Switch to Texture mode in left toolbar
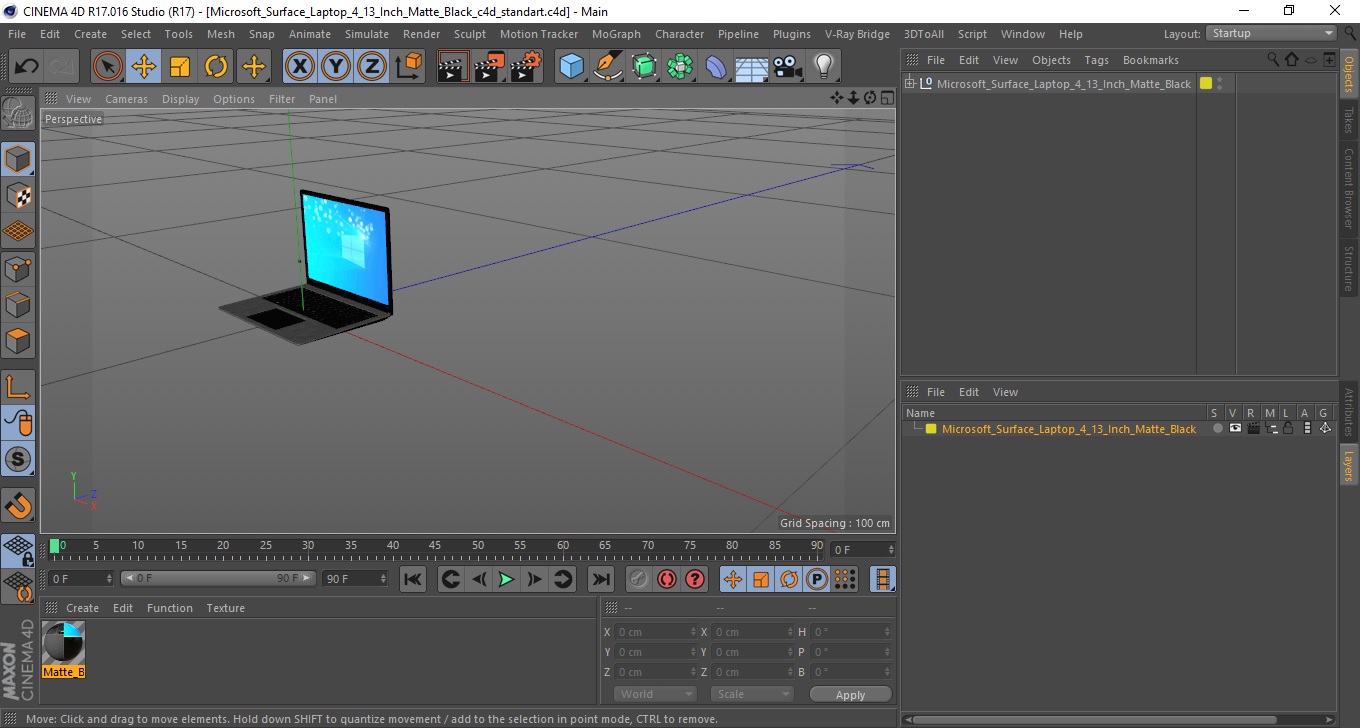This screenshot has width=1360, height=728. (18, 195)
